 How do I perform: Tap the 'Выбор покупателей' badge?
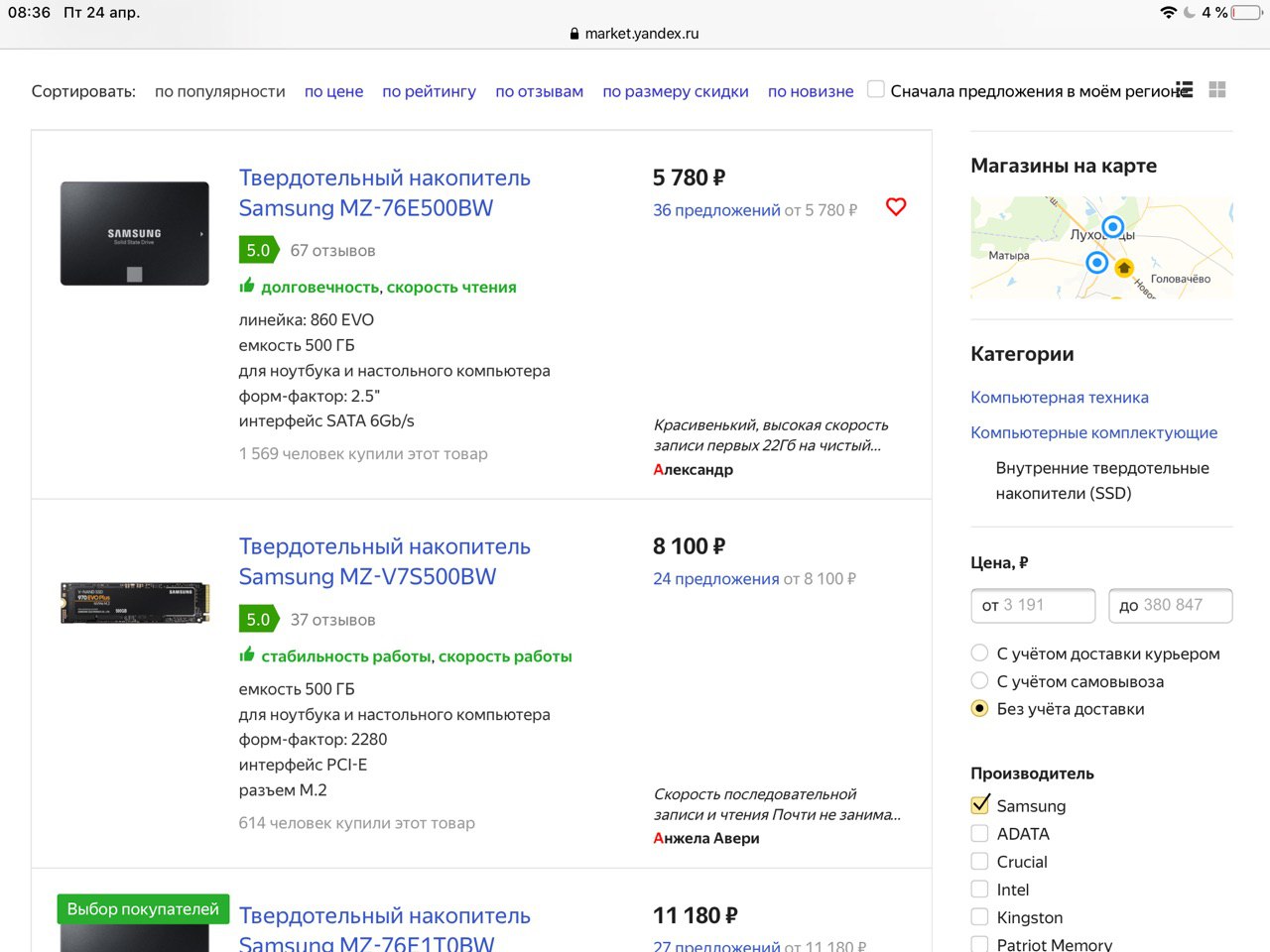[143, 908]
